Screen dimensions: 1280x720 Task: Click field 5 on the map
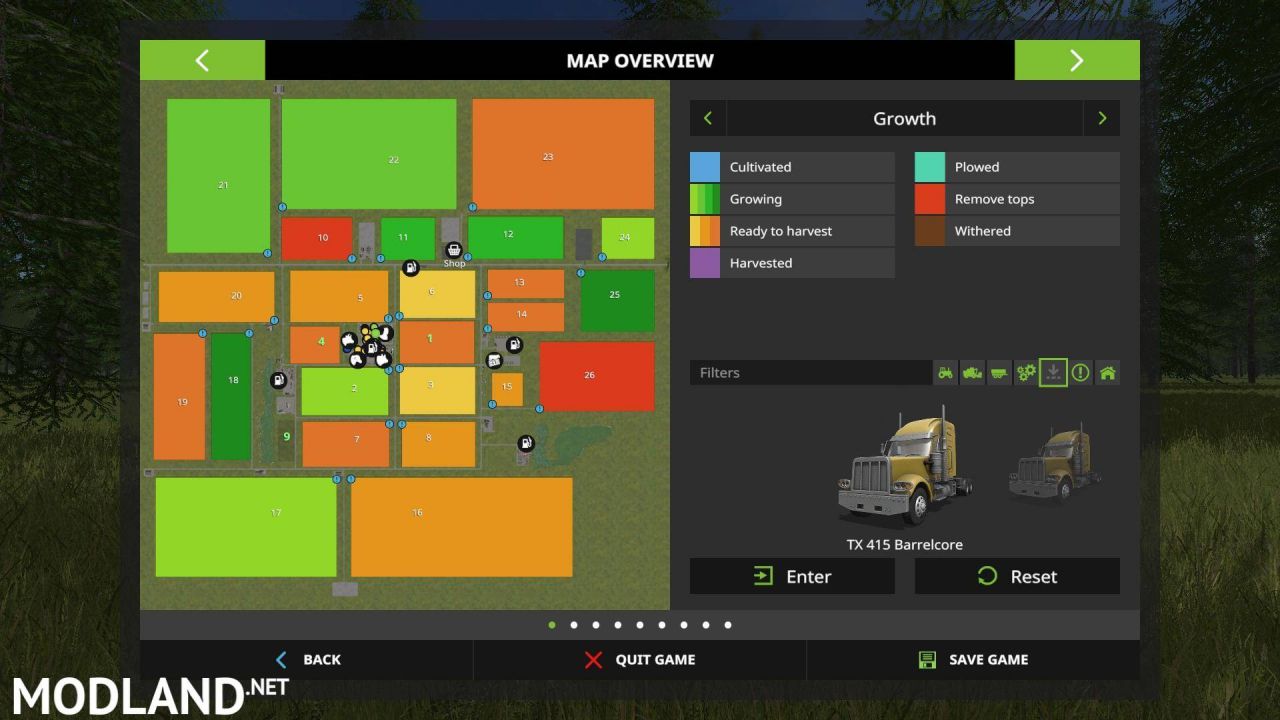339,296
